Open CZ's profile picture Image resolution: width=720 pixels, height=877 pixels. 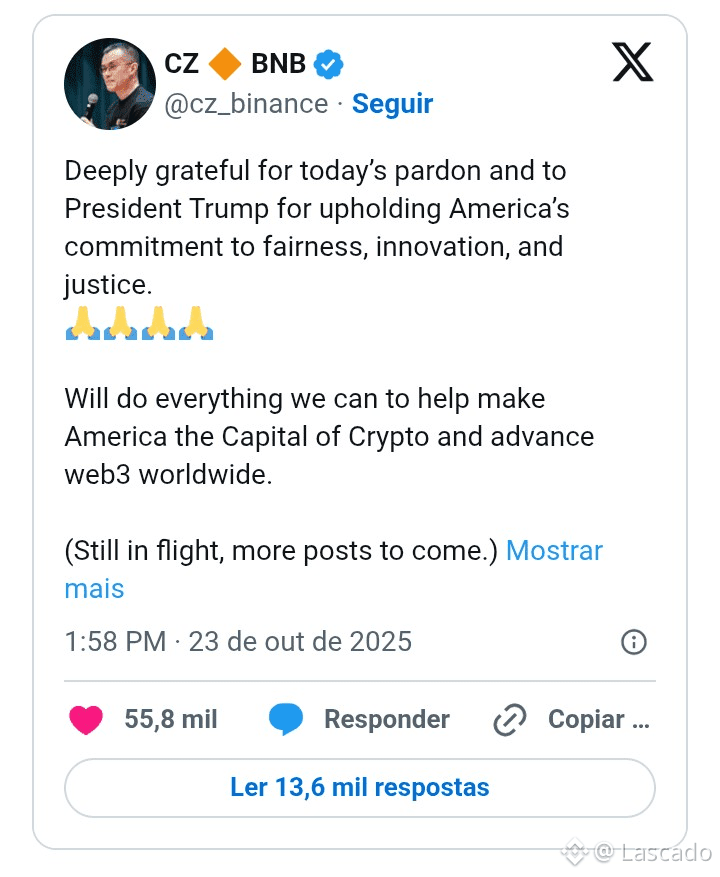tap(109, 84)
